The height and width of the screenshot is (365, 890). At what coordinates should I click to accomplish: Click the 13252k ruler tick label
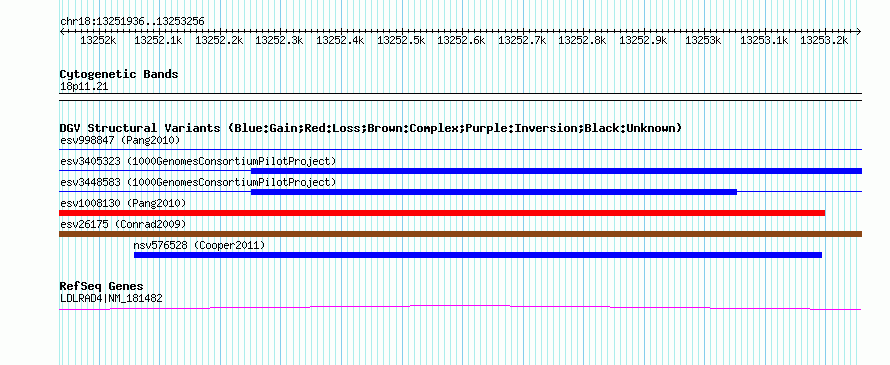click(x=98, y=41)
